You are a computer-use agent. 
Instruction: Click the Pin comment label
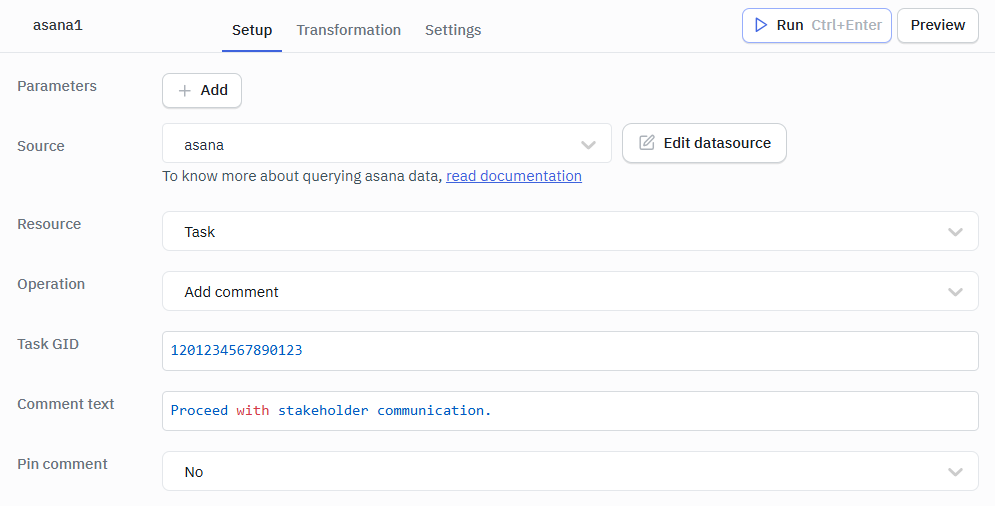click(62, 463)
